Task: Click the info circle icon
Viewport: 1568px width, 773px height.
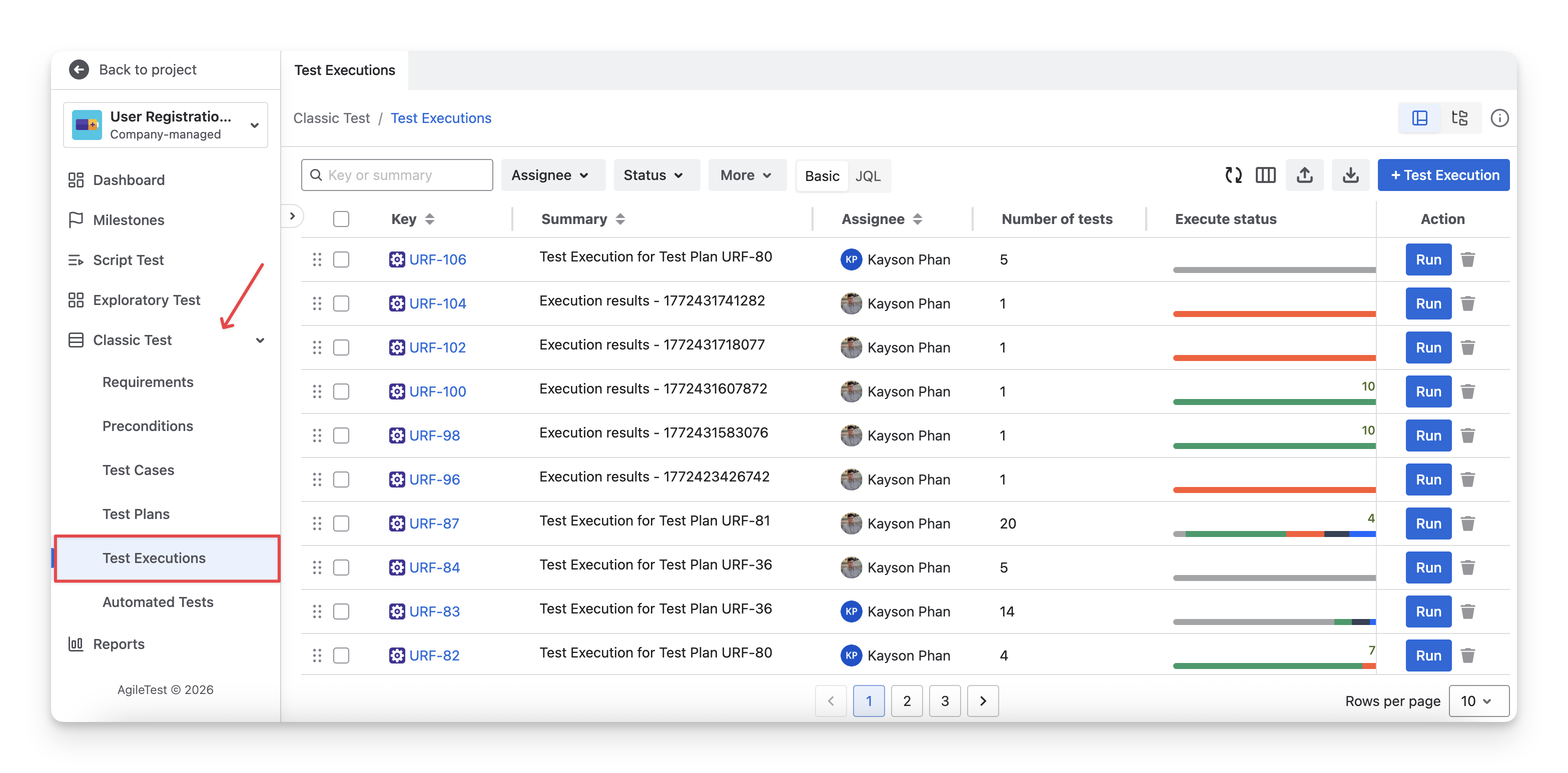Action: (1498, 118)
